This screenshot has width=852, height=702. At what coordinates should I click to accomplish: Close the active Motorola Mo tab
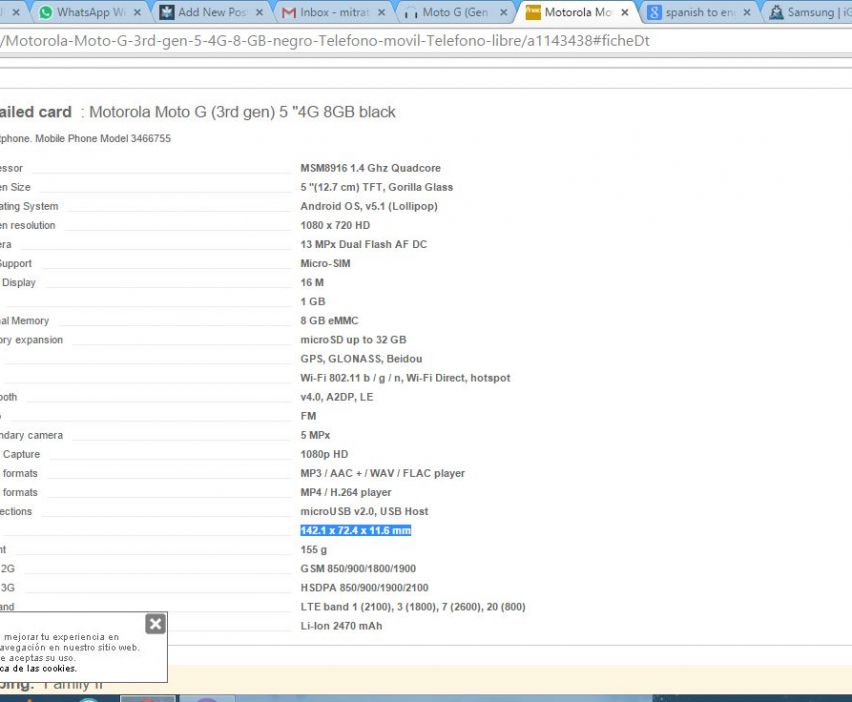625,13
